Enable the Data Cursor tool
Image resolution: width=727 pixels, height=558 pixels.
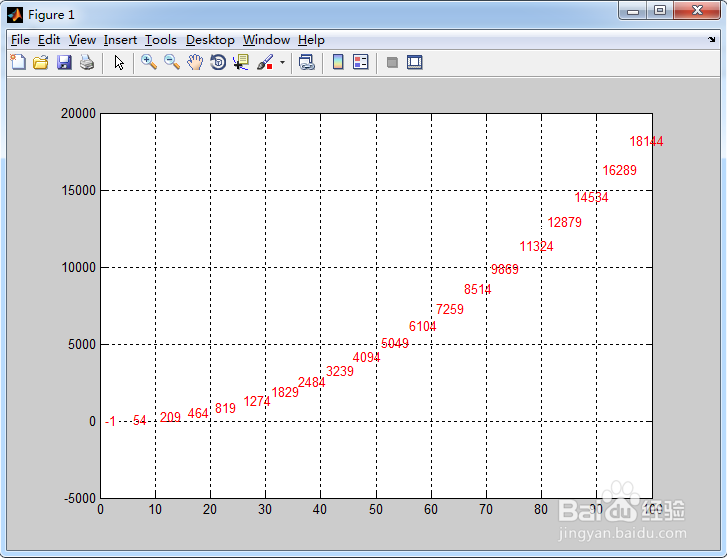click(x=241, y=62)
